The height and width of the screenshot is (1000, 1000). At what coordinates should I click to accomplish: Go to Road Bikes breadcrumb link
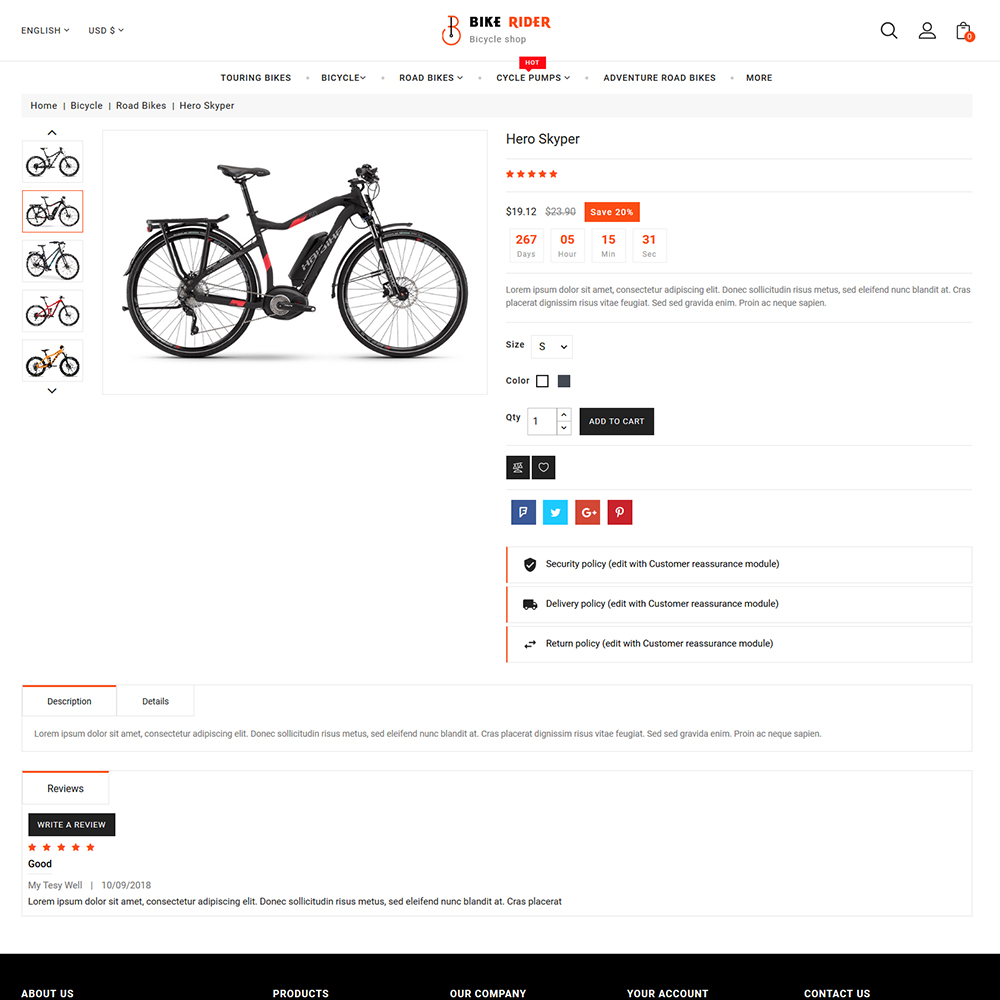[141, 106]
